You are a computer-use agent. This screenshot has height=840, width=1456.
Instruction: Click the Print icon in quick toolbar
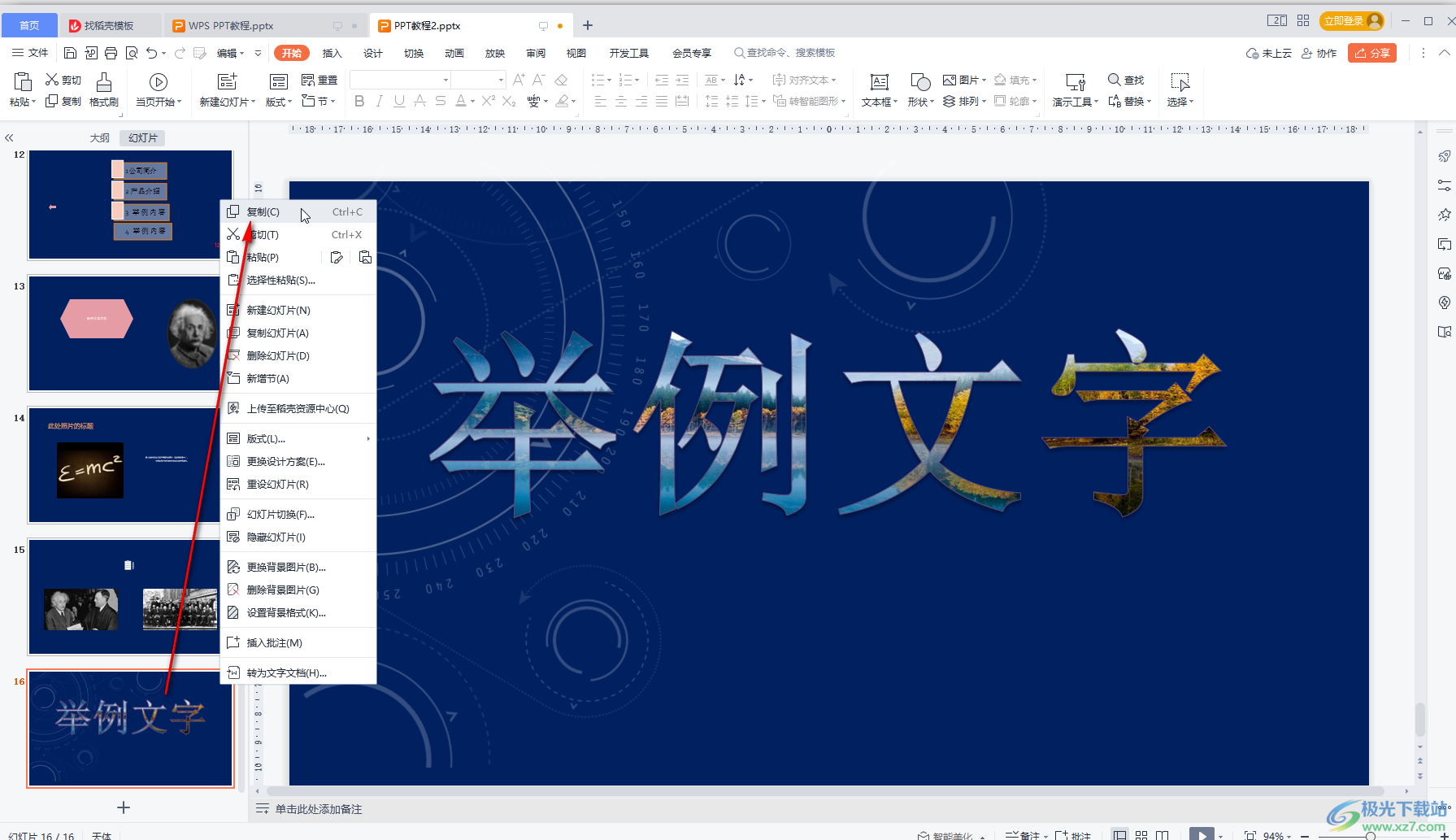111,53
